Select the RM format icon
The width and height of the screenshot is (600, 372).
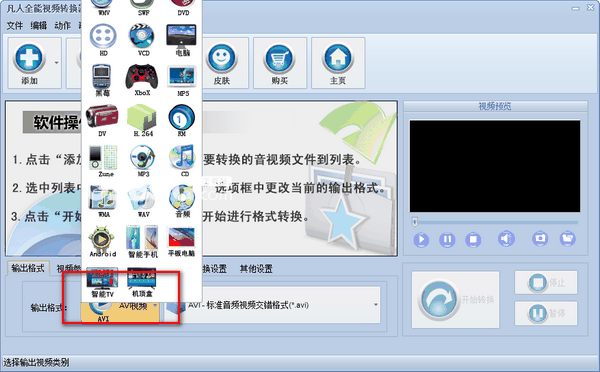click(x=182, y=119)
